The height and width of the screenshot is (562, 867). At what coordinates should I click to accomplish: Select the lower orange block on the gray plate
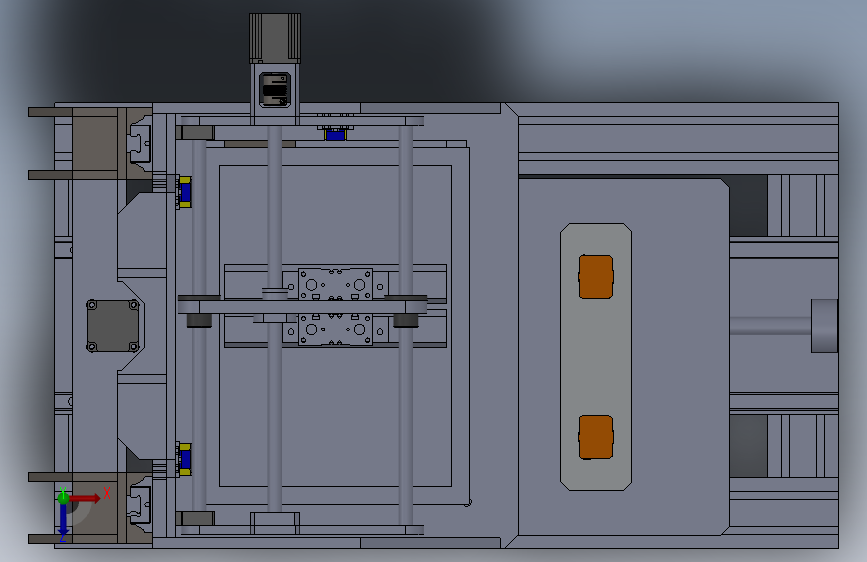tap(596, 437)
